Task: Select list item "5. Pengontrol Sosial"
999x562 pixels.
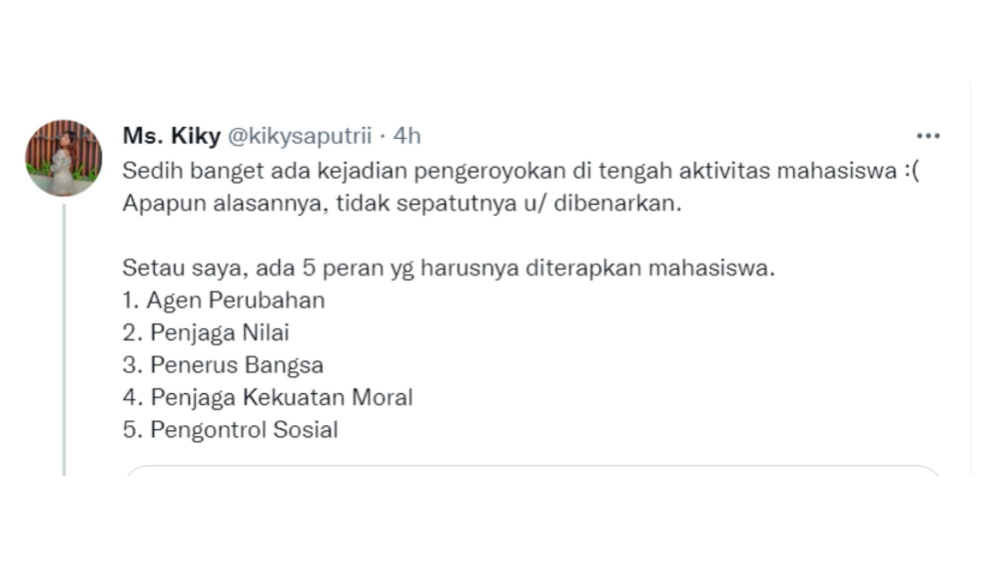Action: (231, 430)
